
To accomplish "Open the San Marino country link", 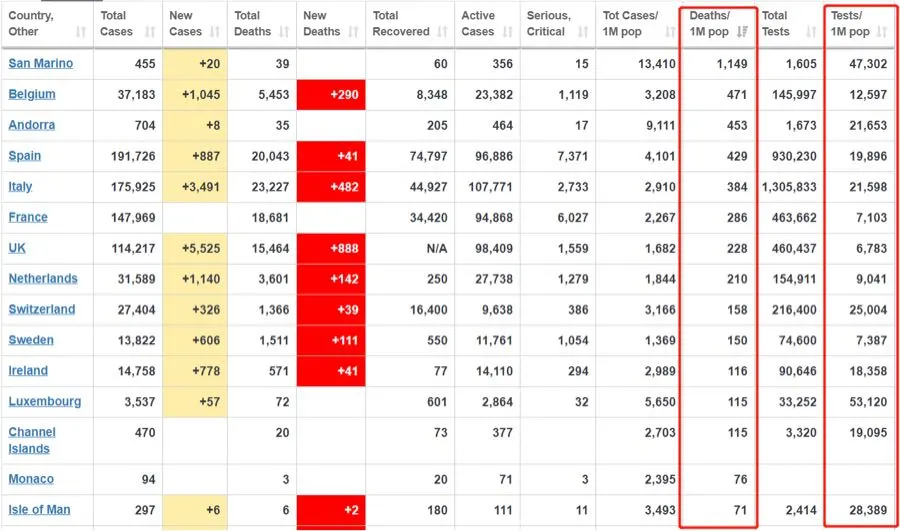I will (x=41, y=64).
